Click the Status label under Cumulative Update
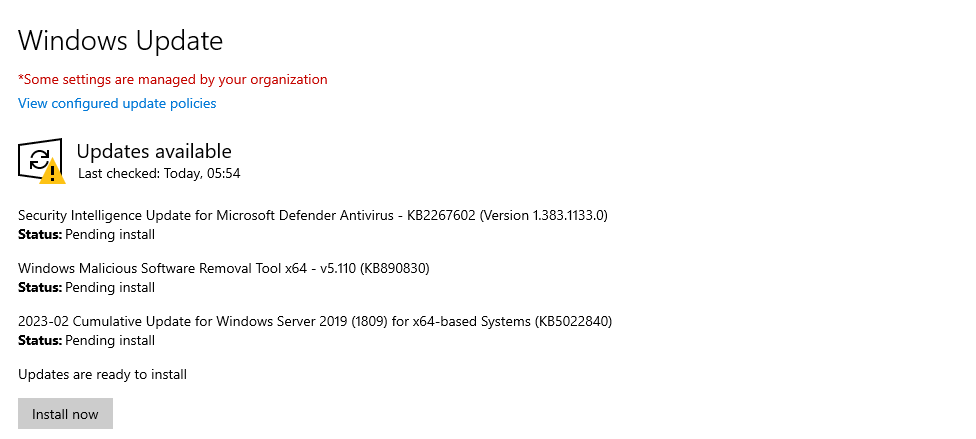The image size is (976, 439). tap(40, 340)
